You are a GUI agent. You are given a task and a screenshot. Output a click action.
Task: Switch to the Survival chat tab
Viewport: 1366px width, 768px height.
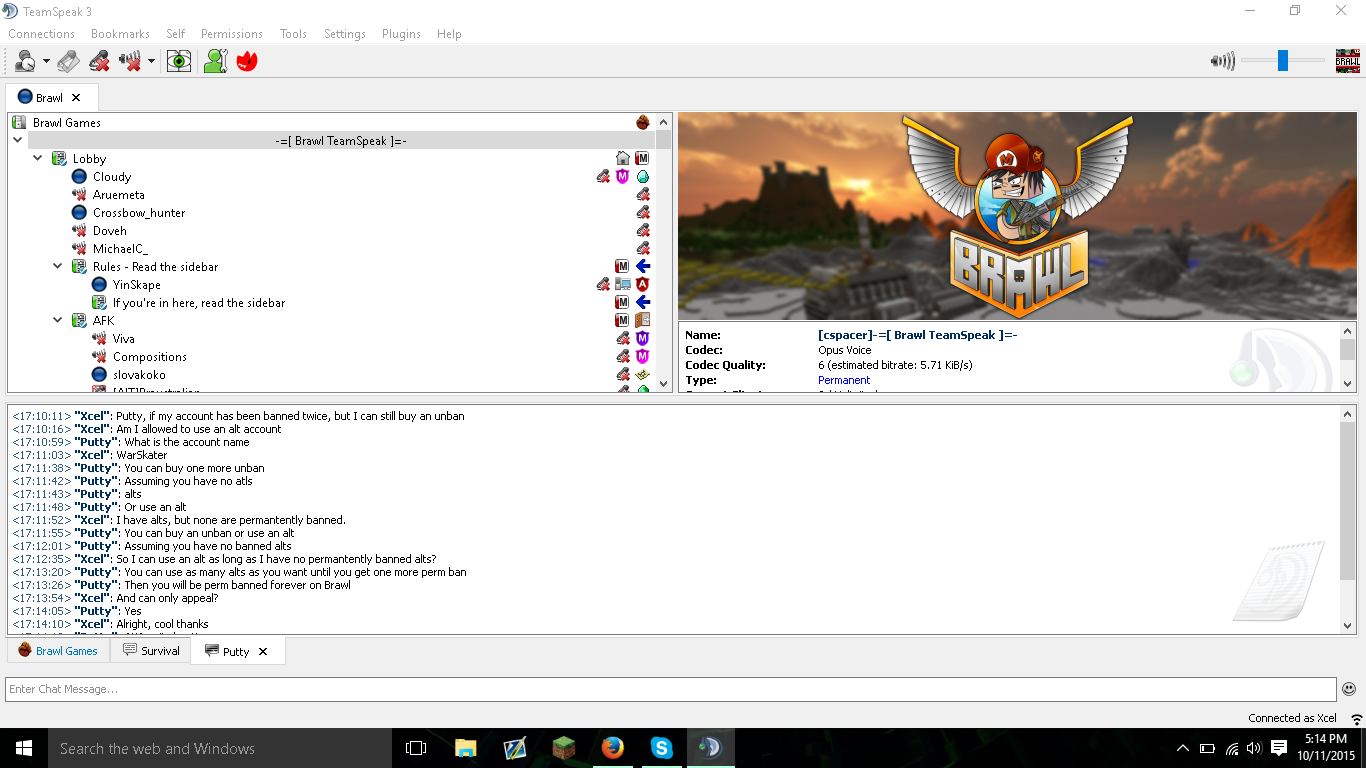(151, 651)
